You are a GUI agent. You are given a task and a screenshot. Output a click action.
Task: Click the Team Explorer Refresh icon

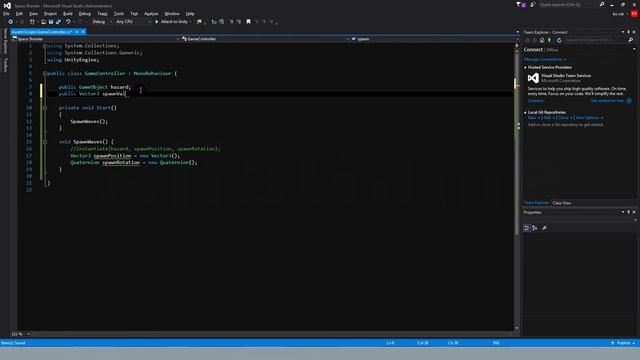[x=559, y=40]
